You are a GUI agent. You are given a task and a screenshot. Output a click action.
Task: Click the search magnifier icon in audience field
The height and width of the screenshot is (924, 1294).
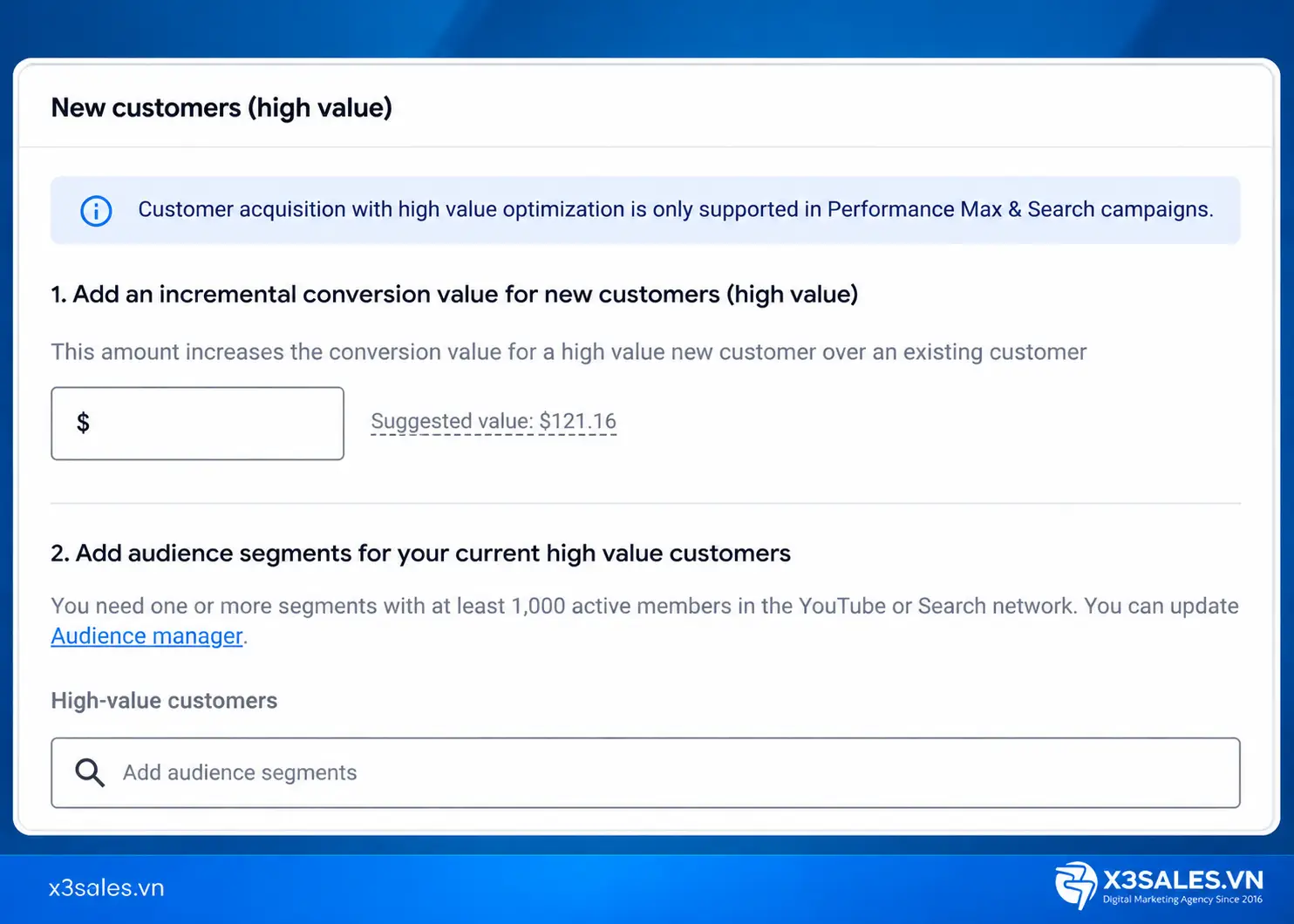coord(90,772)
